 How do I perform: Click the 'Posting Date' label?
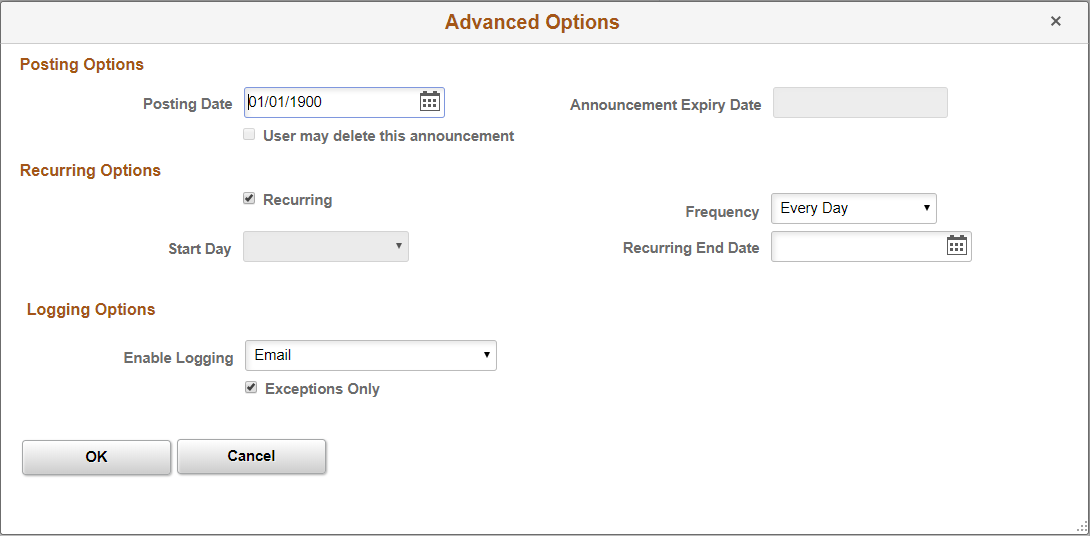click(x=188, y=104)
